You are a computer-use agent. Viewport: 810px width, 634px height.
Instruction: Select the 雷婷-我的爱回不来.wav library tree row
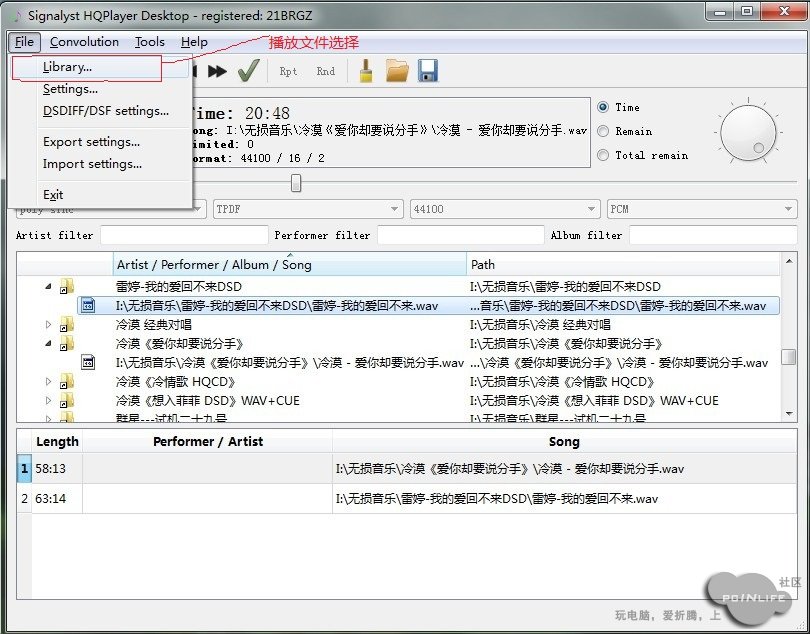428,305
